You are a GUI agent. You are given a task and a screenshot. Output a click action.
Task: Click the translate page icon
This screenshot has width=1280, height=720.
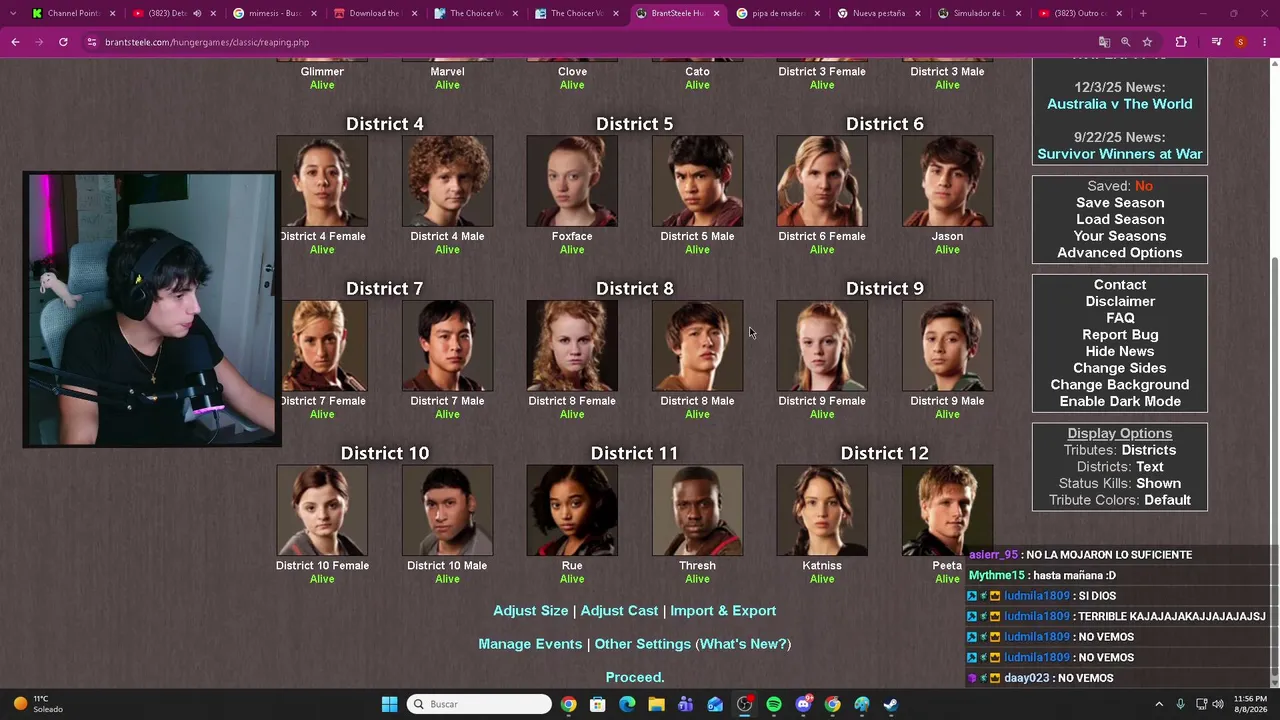click(x=1104, y=42)
